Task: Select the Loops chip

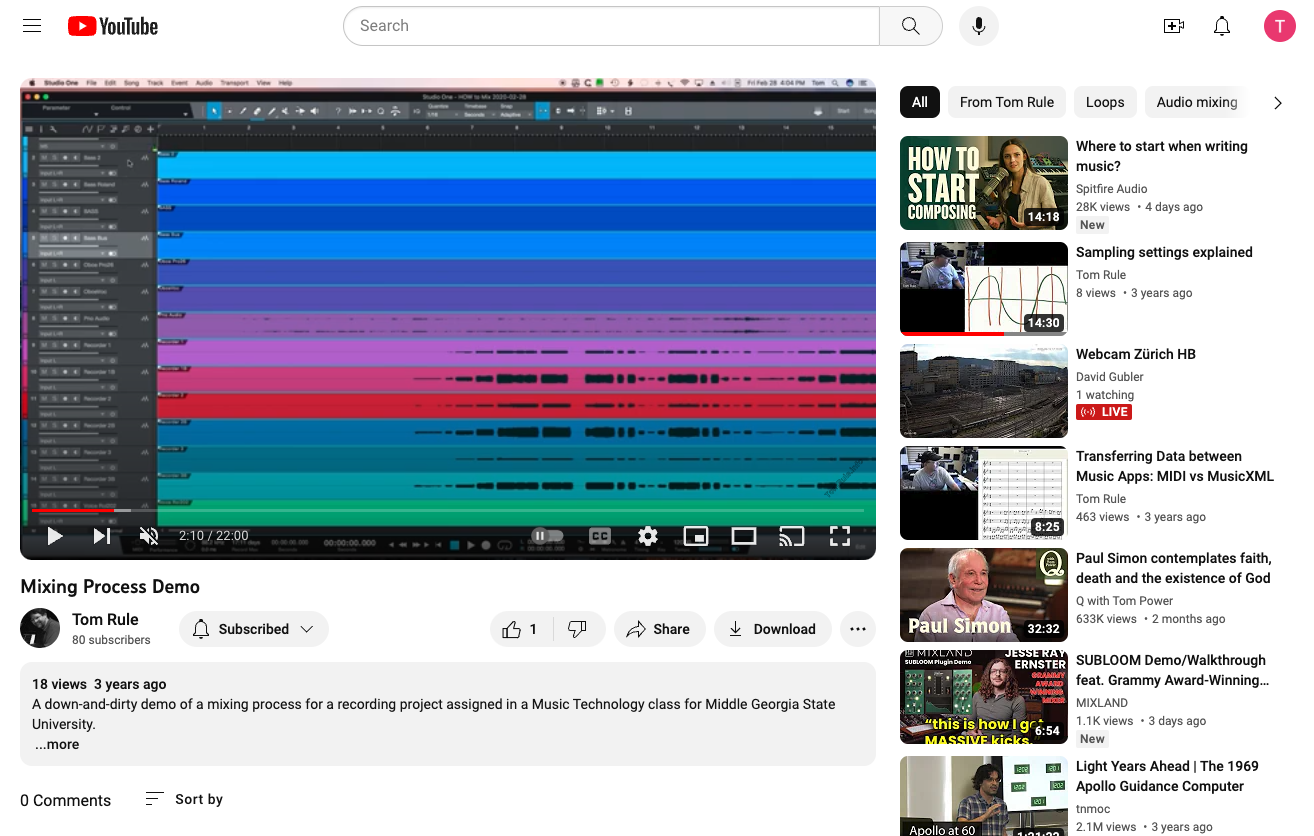Action: pyautogui.click(x=1105, y=102)
